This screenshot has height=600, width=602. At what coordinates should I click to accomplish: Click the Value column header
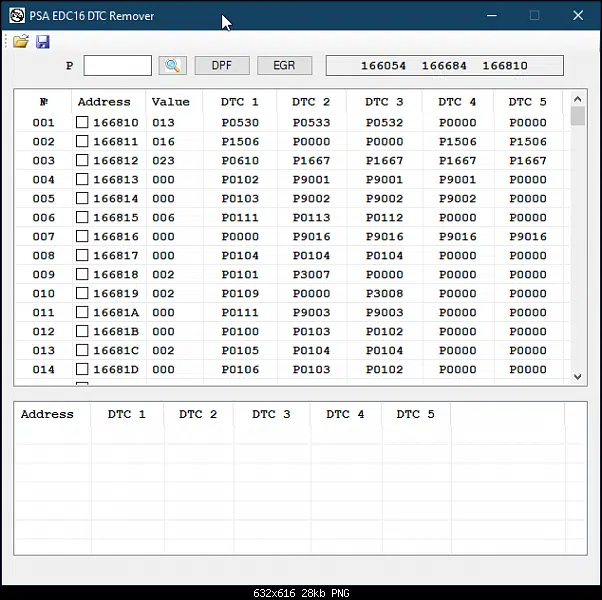[170, 102]
